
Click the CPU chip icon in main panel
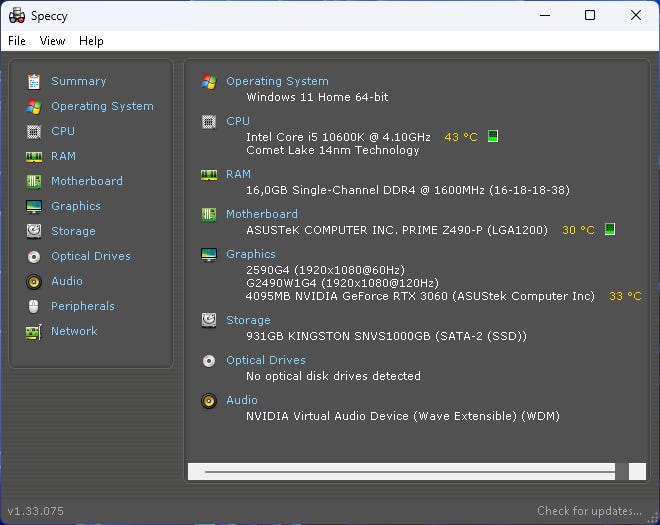(x=209, y=122)
